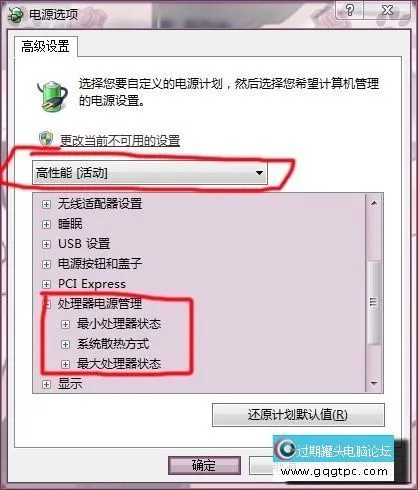418x490 pixels.
Task: Open 更改当前不可用的设置 link
Action: click(120, 140)
